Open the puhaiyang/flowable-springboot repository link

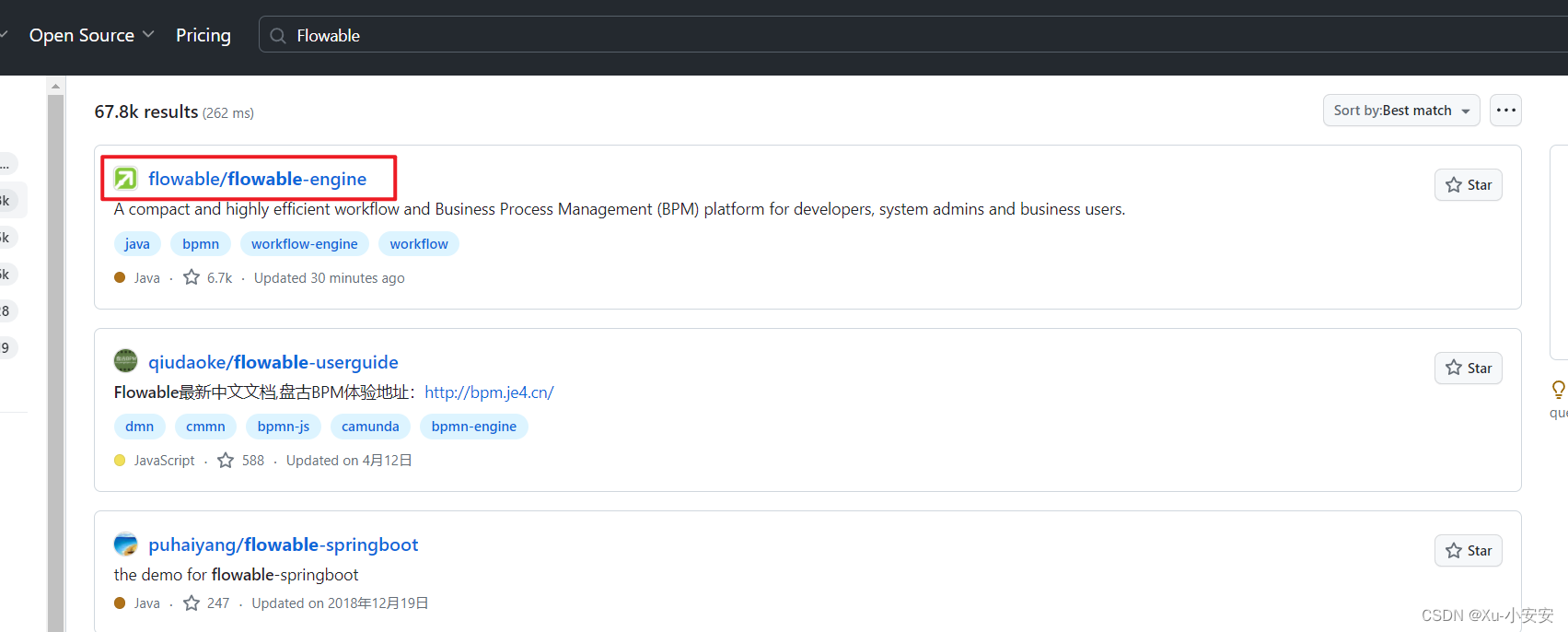(x=284, y=544)
